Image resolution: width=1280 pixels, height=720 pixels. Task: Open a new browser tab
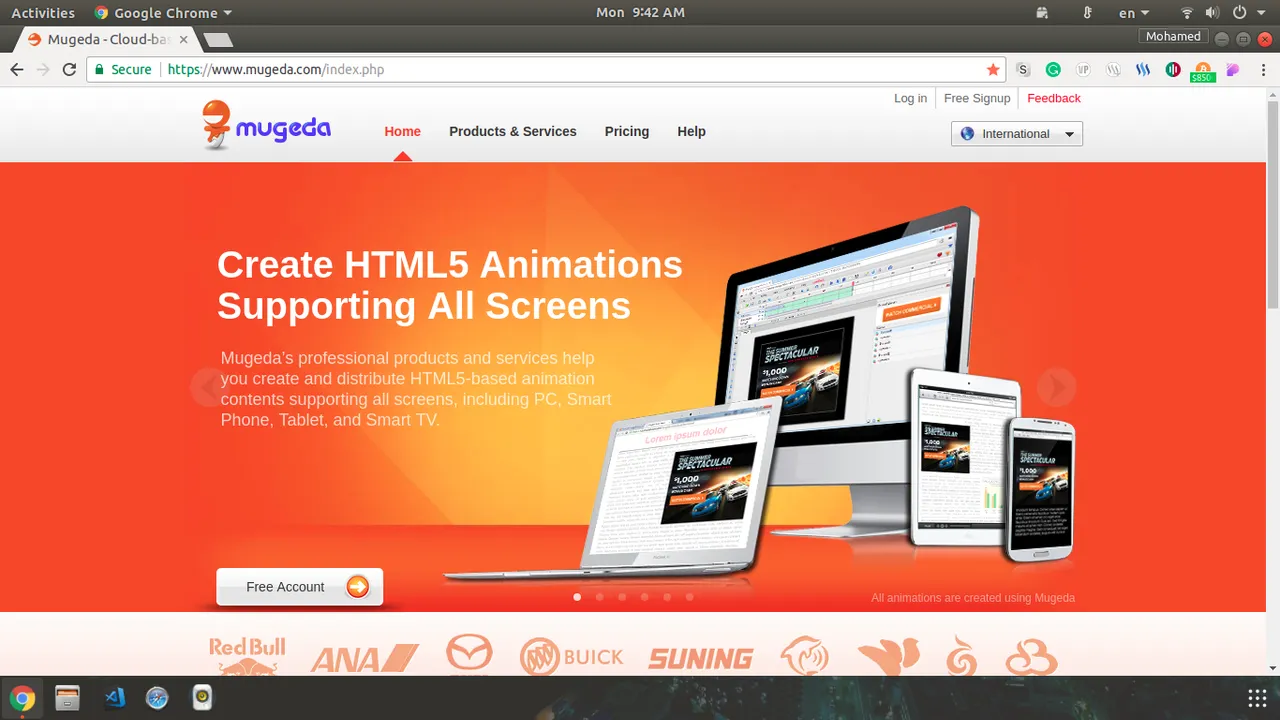(x=217, y=40)
